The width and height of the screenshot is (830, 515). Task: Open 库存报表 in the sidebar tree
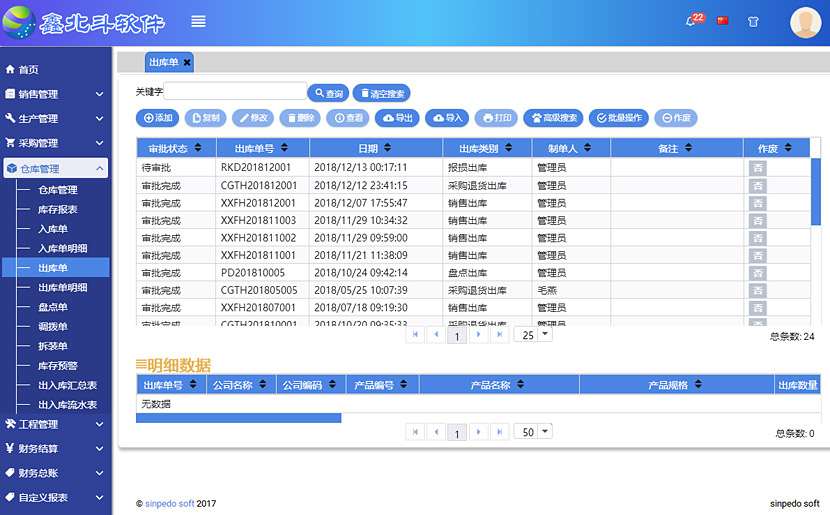tap(58, 210)
